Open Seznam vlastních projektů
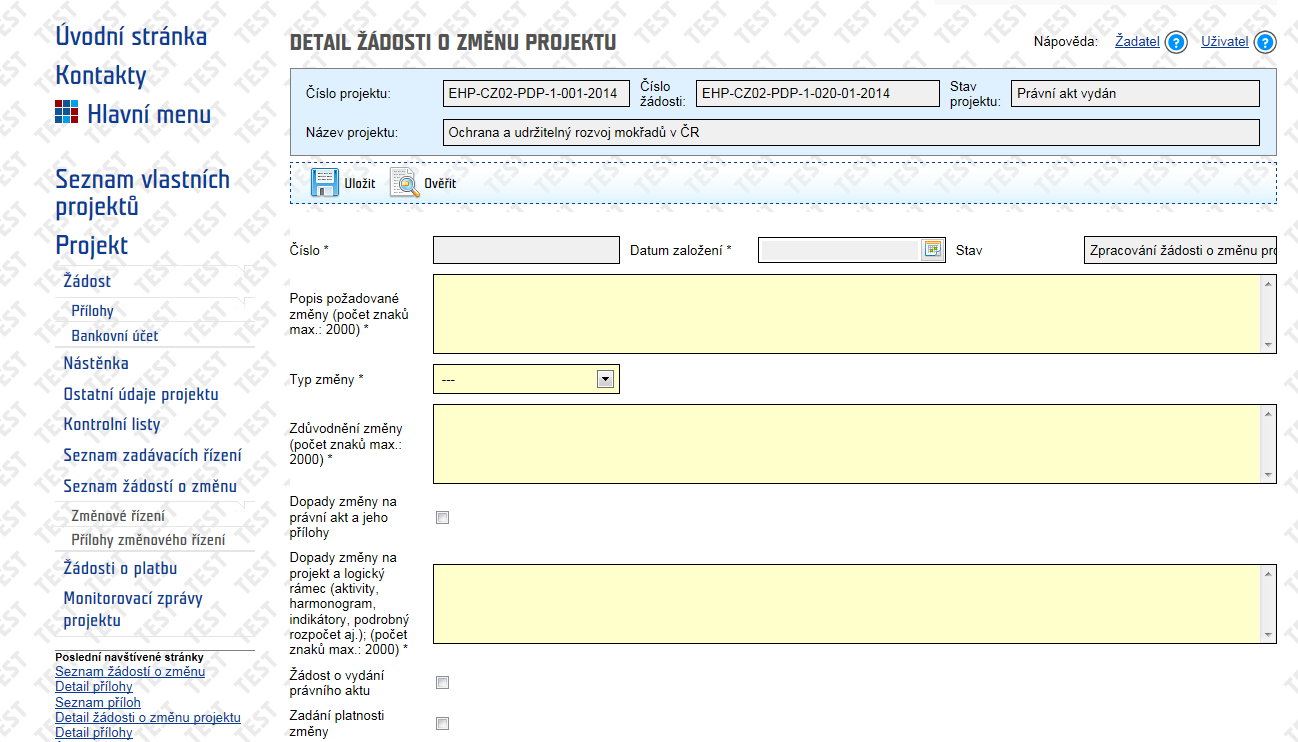The image size is (1298, 742). (142, 193)
